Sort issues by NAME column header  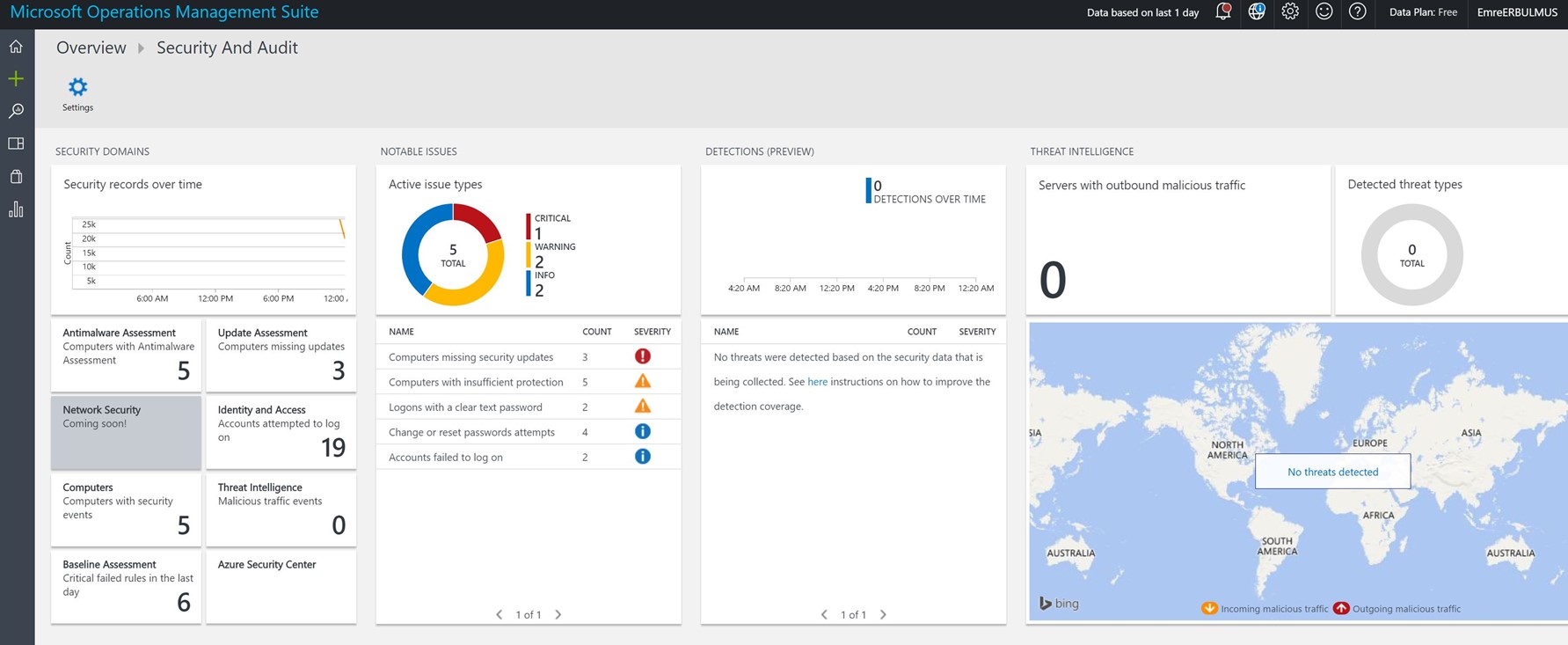pyautogui.click(x=401, y=332)
